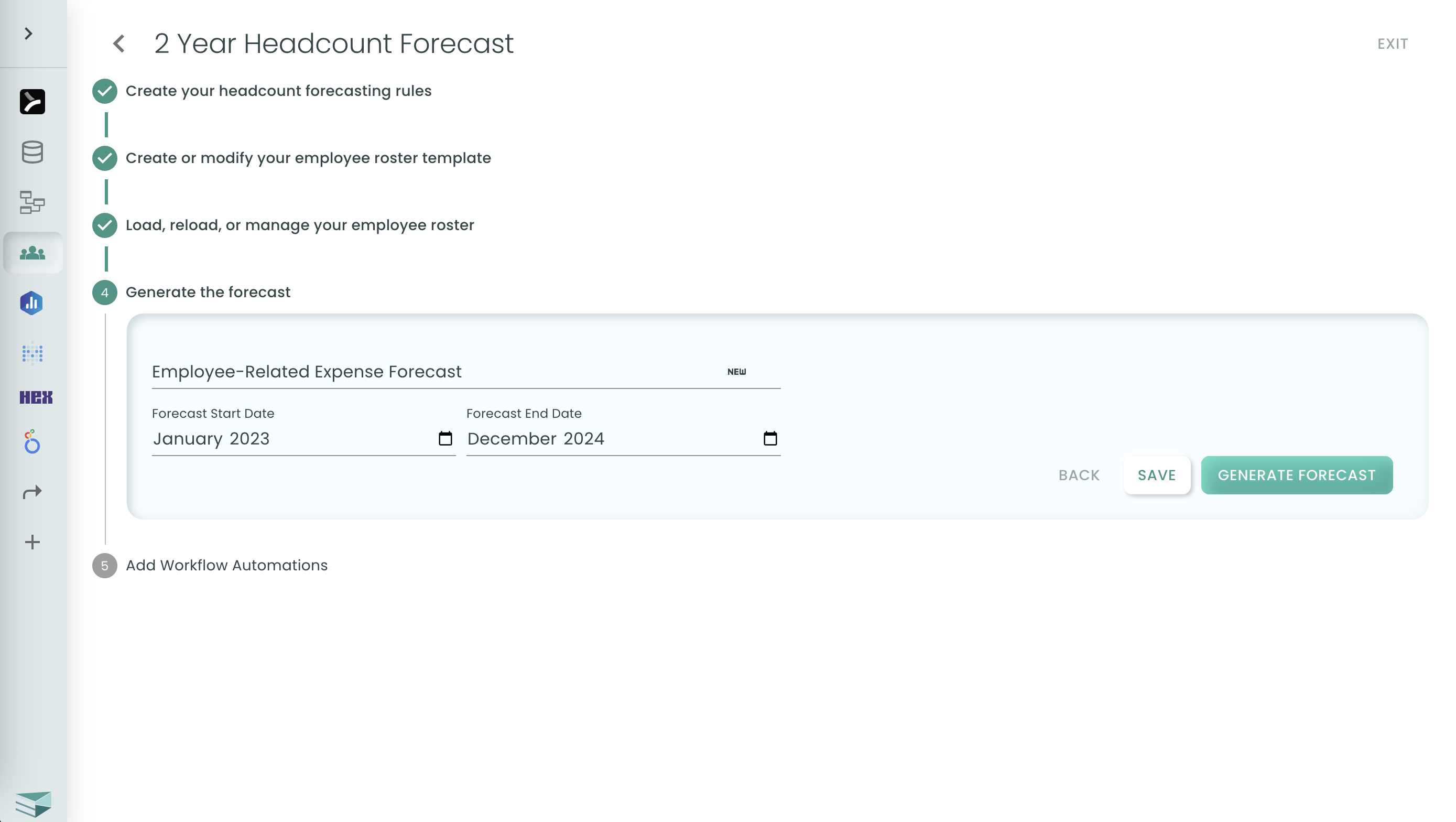Click the GENERATE FORECAST button
This screenshot has width=1456, height=822.
pos(1296,475)
